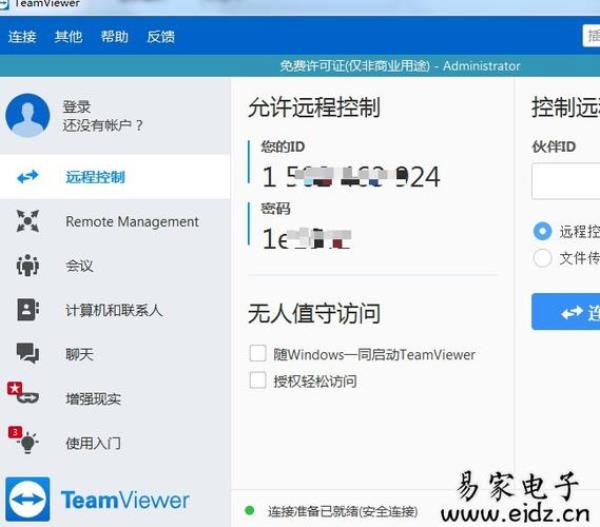Open the 反馈 menu
This screenshot has width=600, height=527.
tap(161, 37)
